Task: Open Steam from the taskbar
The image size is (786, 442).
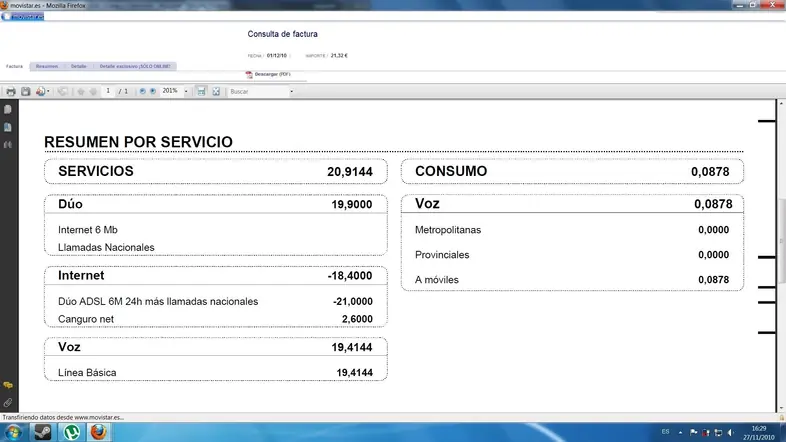Action: click(x=43, y=432)
